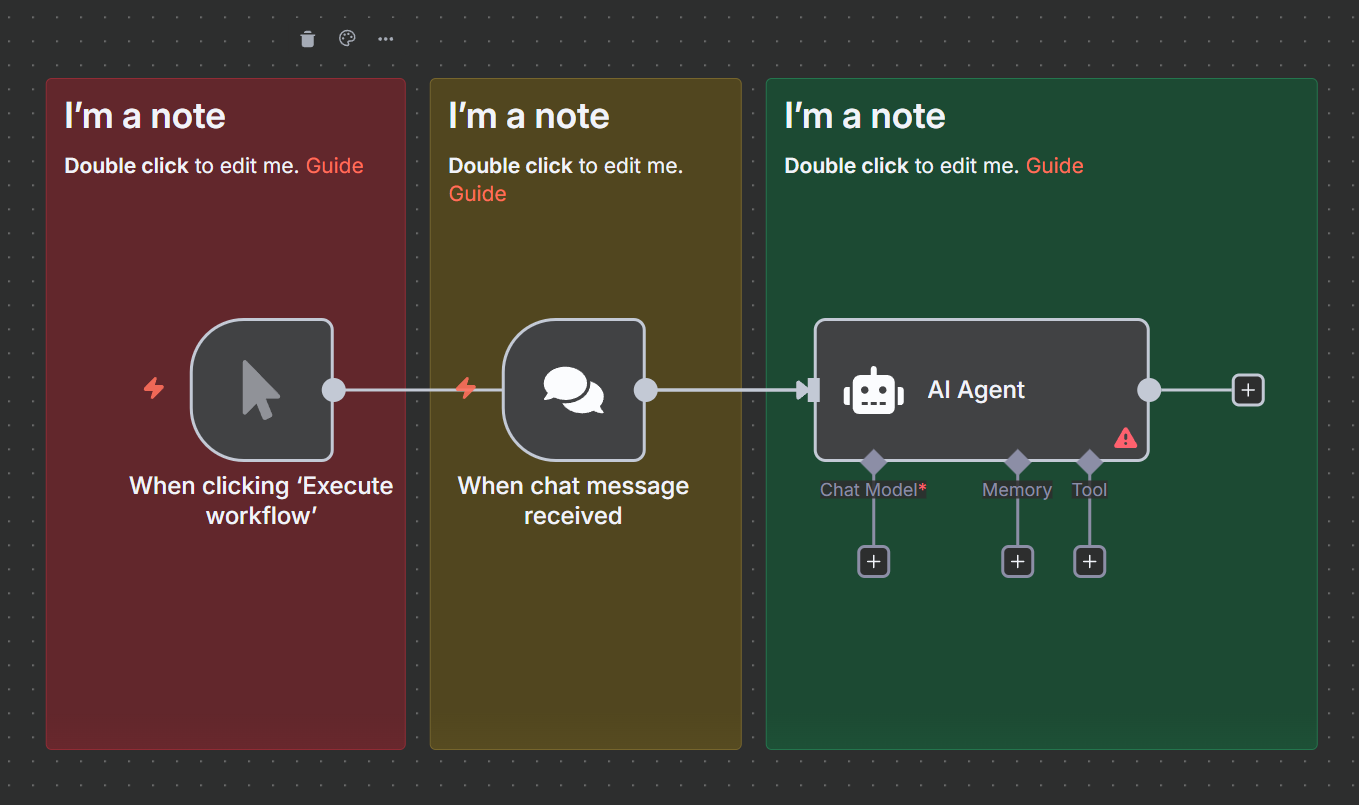Add a Tool sub-node with plus button
1359x805 pixels.
pyautogui.click(x=1089, y=562)
